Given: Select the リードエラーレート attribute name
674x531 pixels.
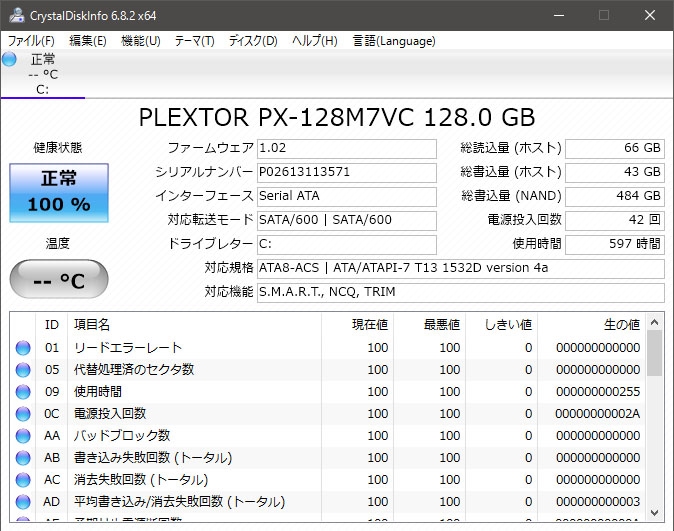Looking at the screenshot, I should [x=128, y=347].
